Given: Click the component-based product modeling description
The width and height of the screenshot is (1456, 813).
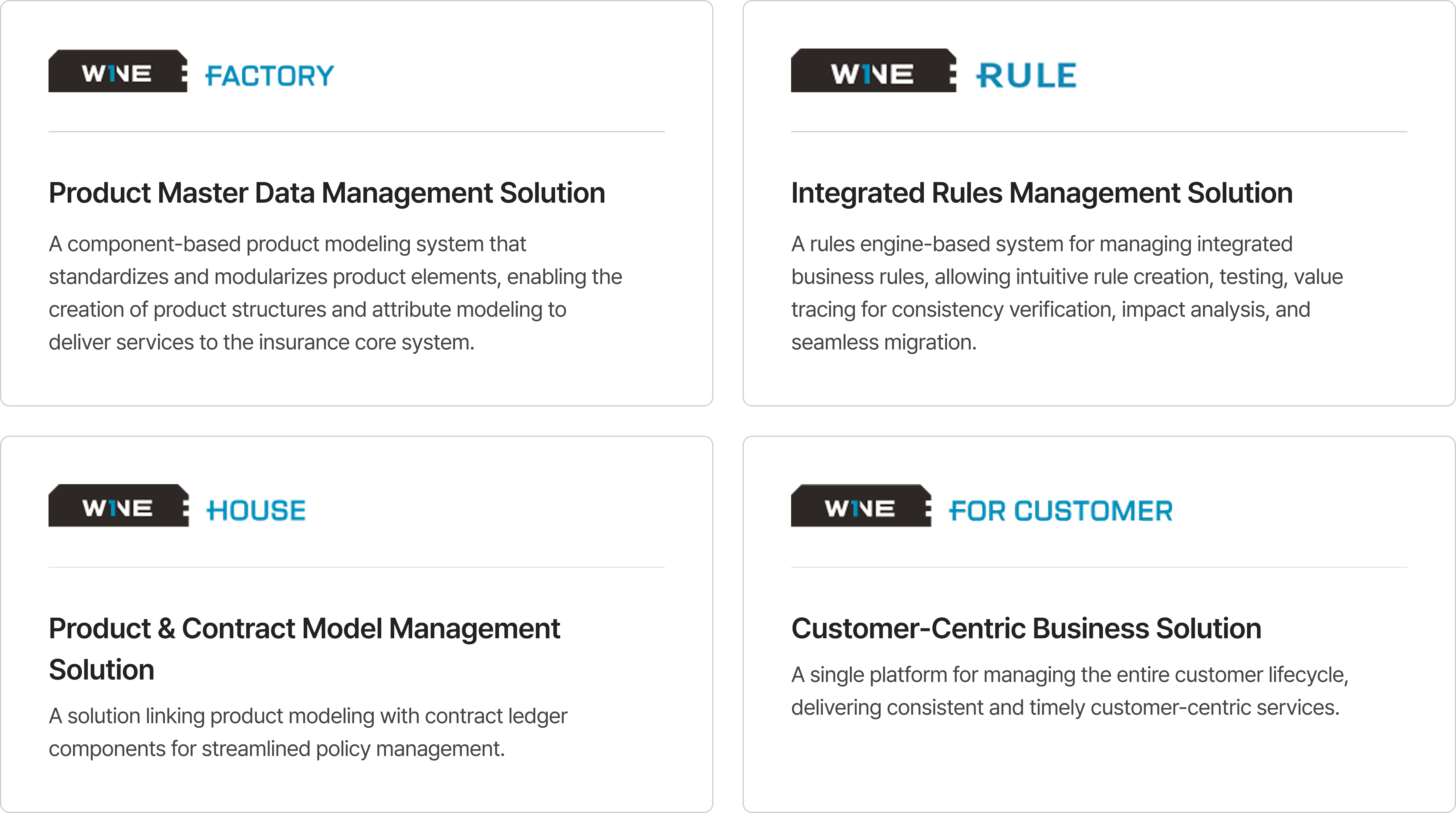Looking at the screenshot, I should (335, 293).
